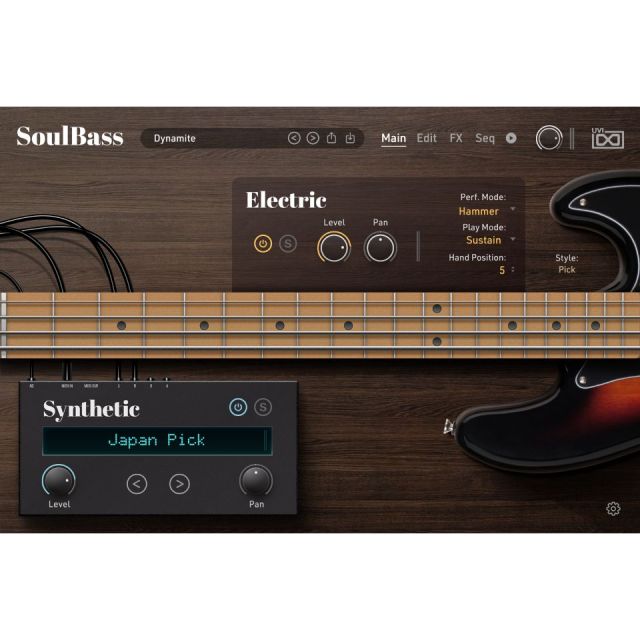Click the Synthetic panel heading

[91, 409]
